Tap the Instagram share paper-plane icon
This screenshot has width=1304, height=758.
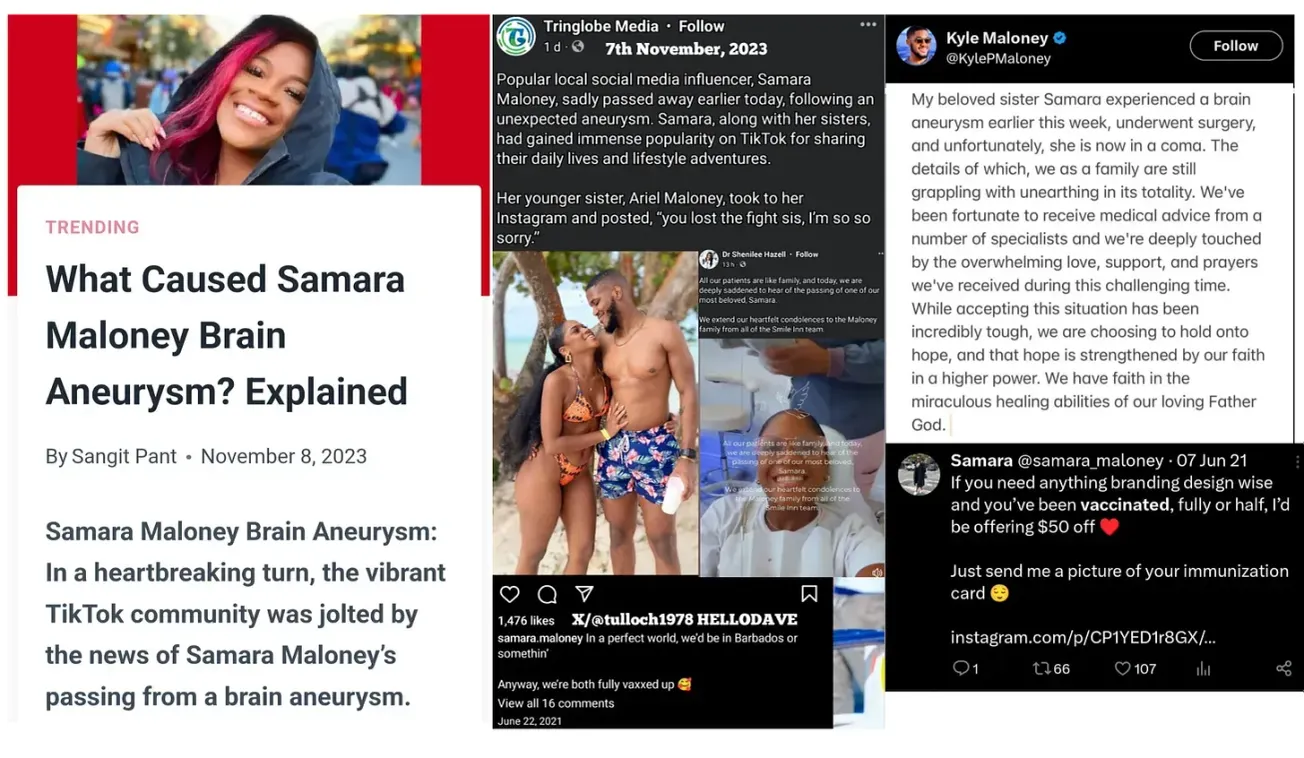[585, 594]
